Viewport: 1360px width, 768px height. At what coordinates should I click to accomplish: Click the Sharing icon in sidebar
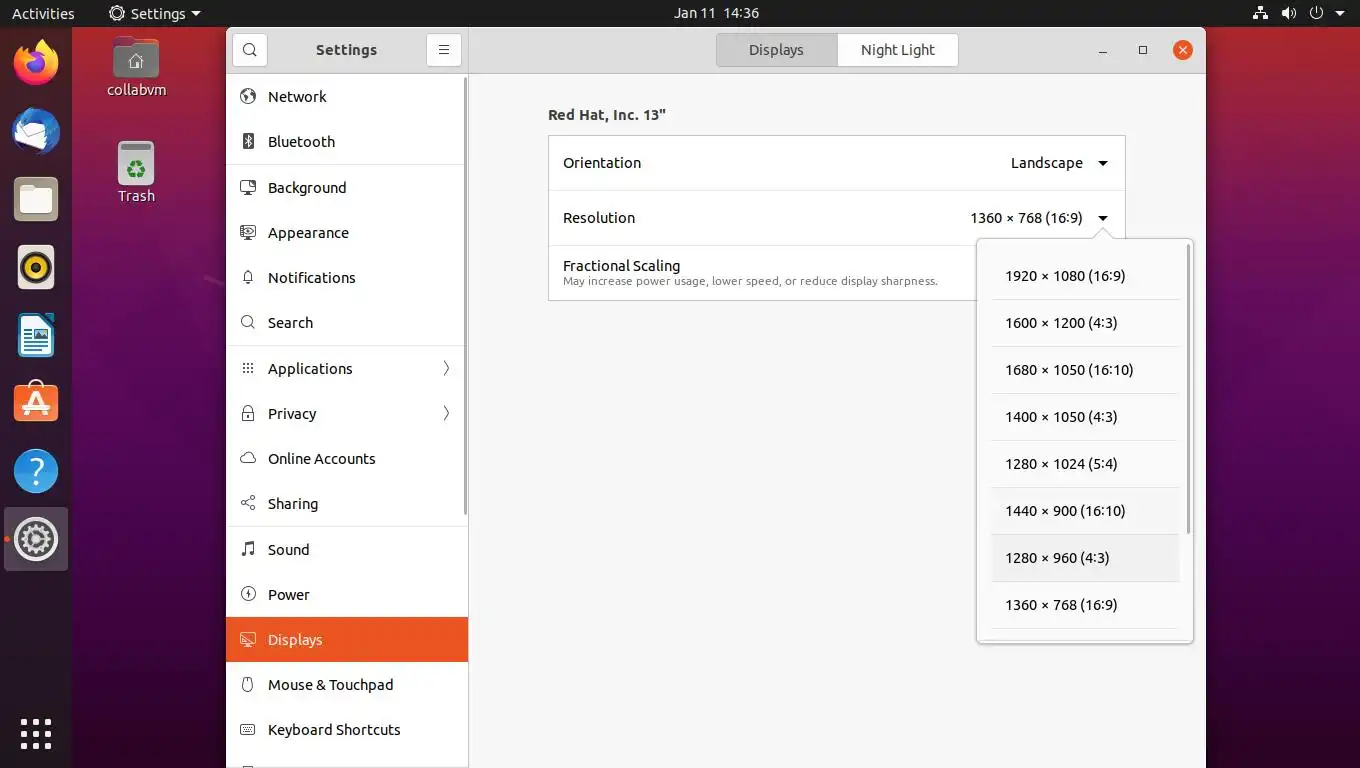point(248,504)
